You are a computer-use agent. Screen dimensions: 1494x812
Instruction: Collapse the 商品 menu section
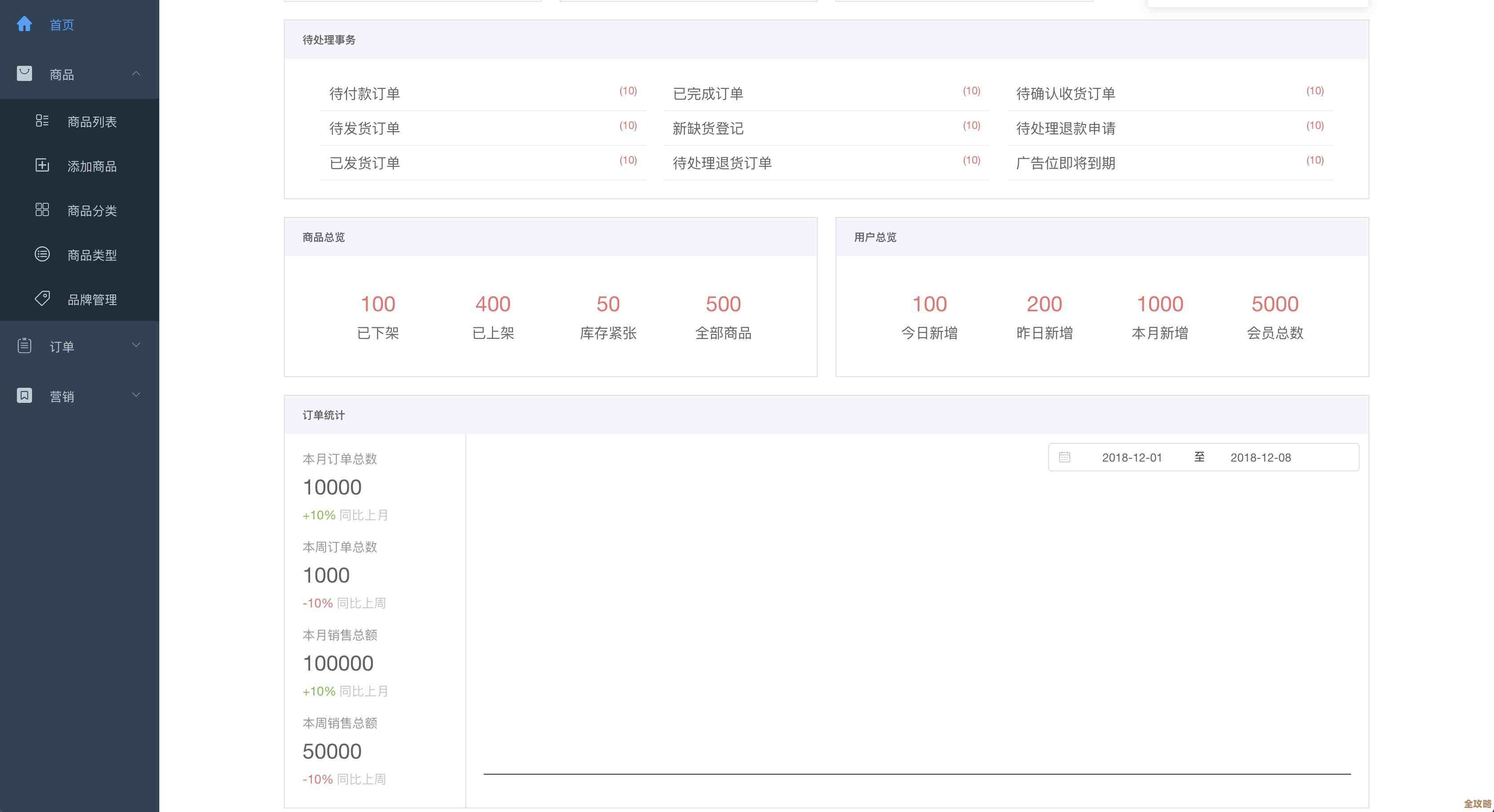coord(136,73)
